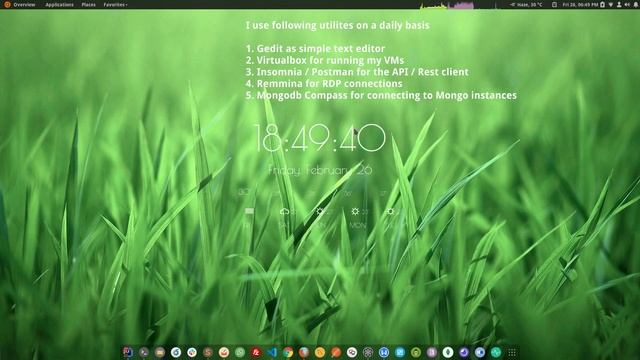Open the blue W circle dock icon

(384, 352)
